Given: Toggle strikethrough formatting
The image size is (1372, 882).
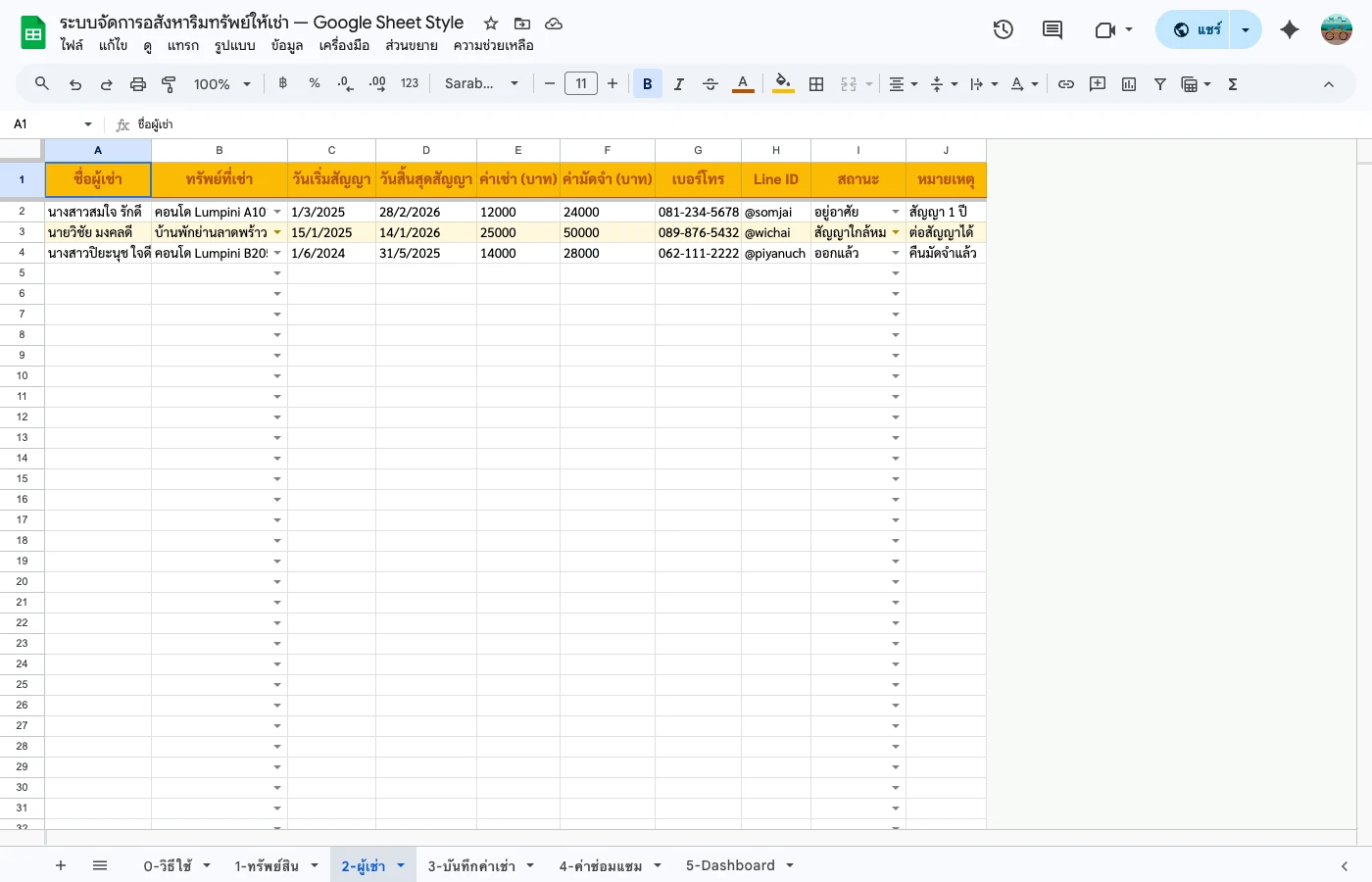Looking at the screenshot, I should (x=710, y=84).
